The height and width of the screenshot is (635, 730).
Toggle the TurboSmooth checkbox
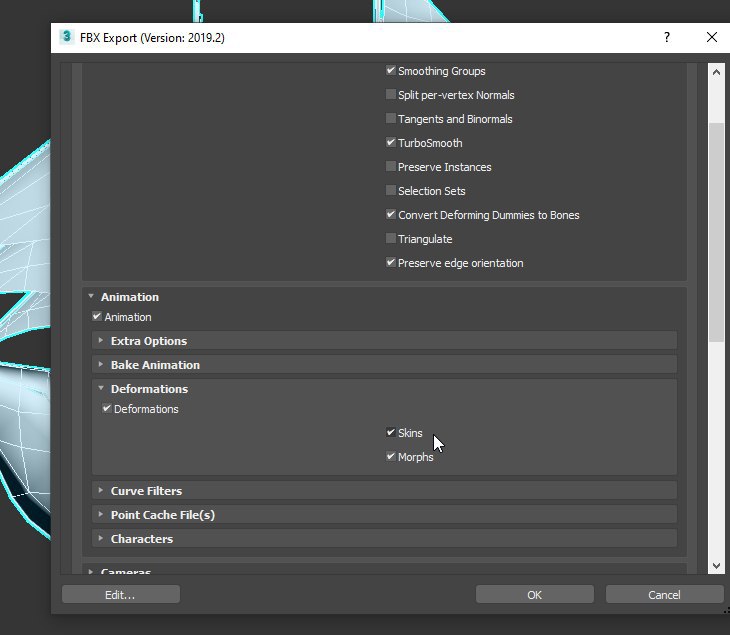pyautogui.click(x=391, y=142)
